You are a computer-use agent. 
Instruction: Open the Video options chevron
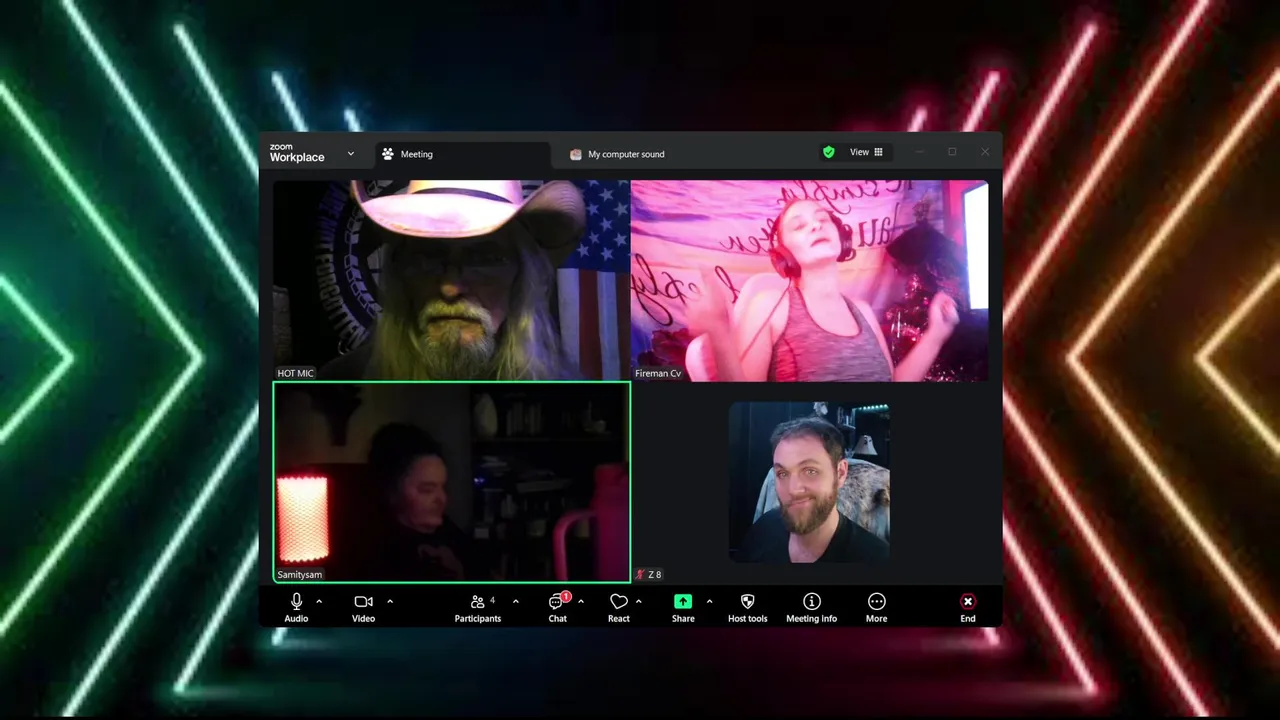click(x=390, y=601)
